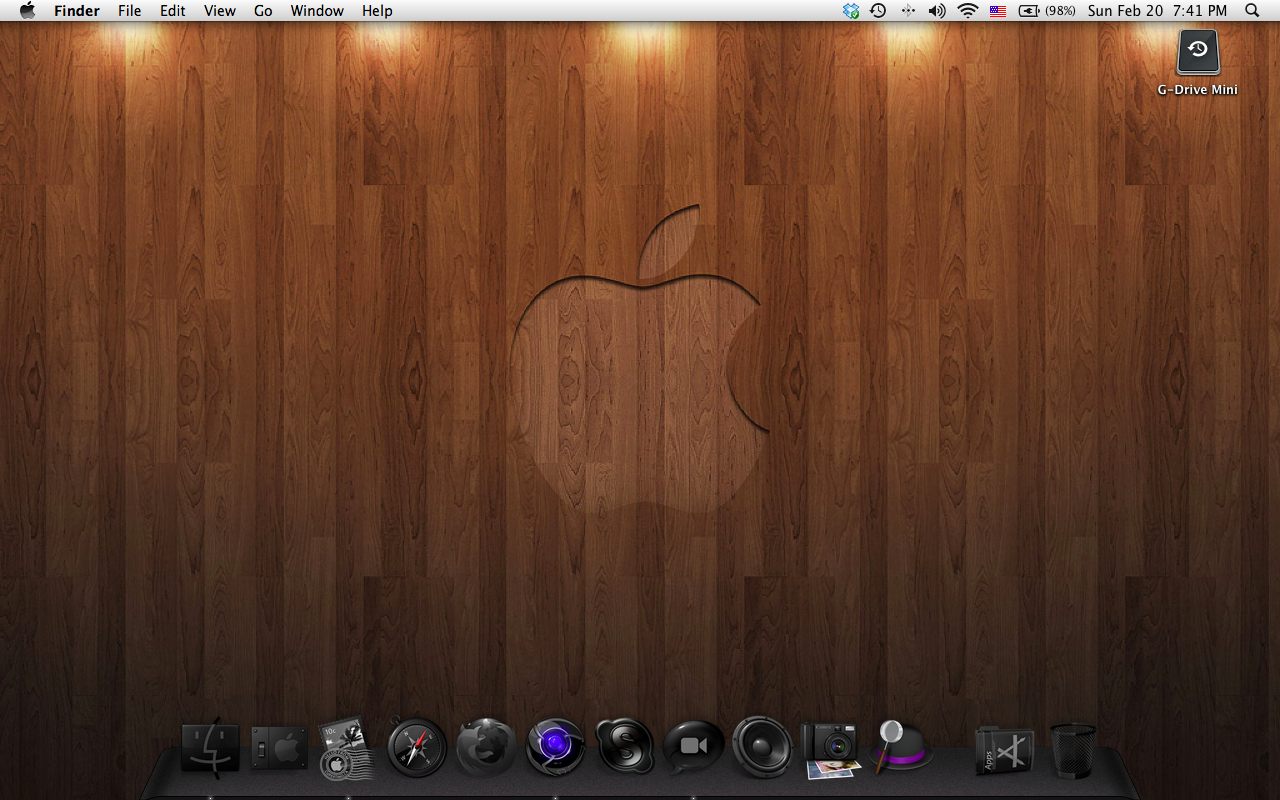This screenshot has height=800, width=1280.
Task: Click the (98%) battery percentage text
Action: pos(1061,11)
